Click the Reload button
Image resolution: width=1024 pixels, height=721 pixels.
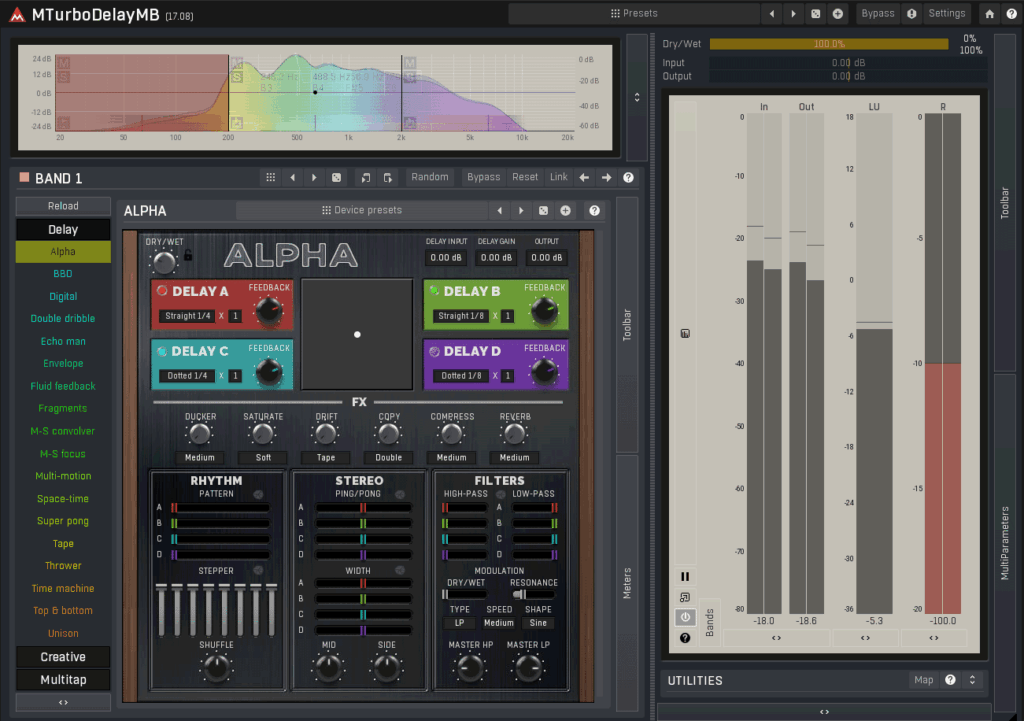coord(63,206)
